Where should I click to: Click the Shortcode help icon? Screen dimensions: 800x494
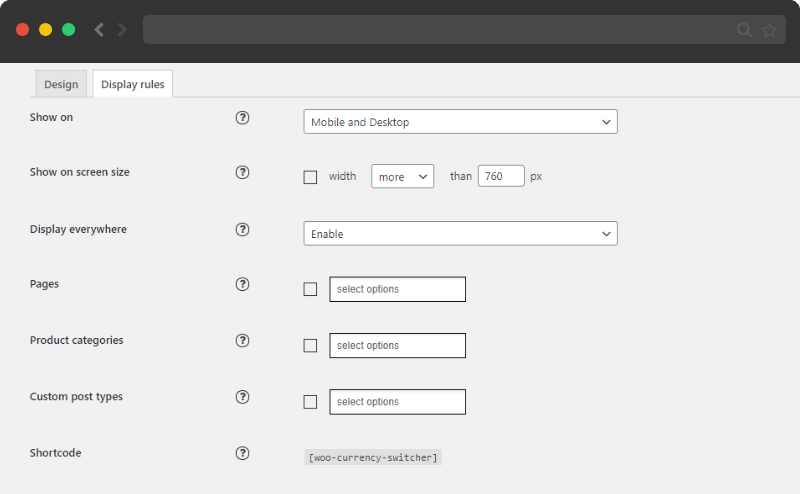(x=242, y=453)
